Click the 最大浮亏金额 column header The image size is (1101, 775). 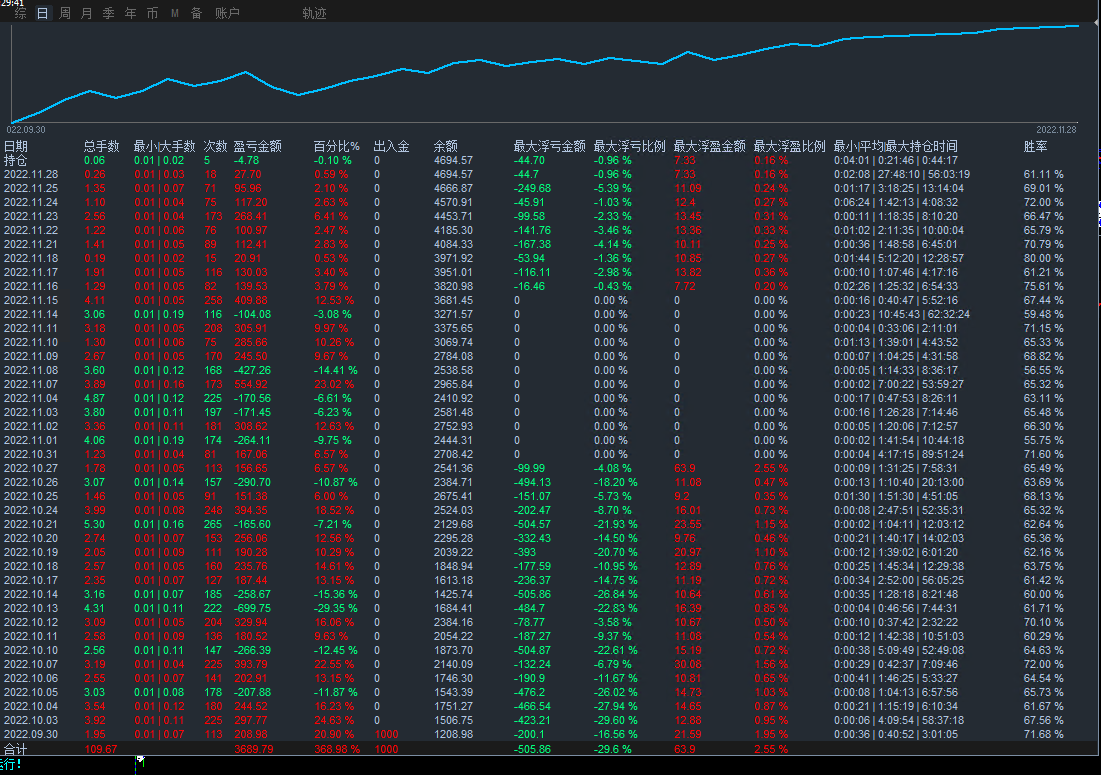coord(549,146)
